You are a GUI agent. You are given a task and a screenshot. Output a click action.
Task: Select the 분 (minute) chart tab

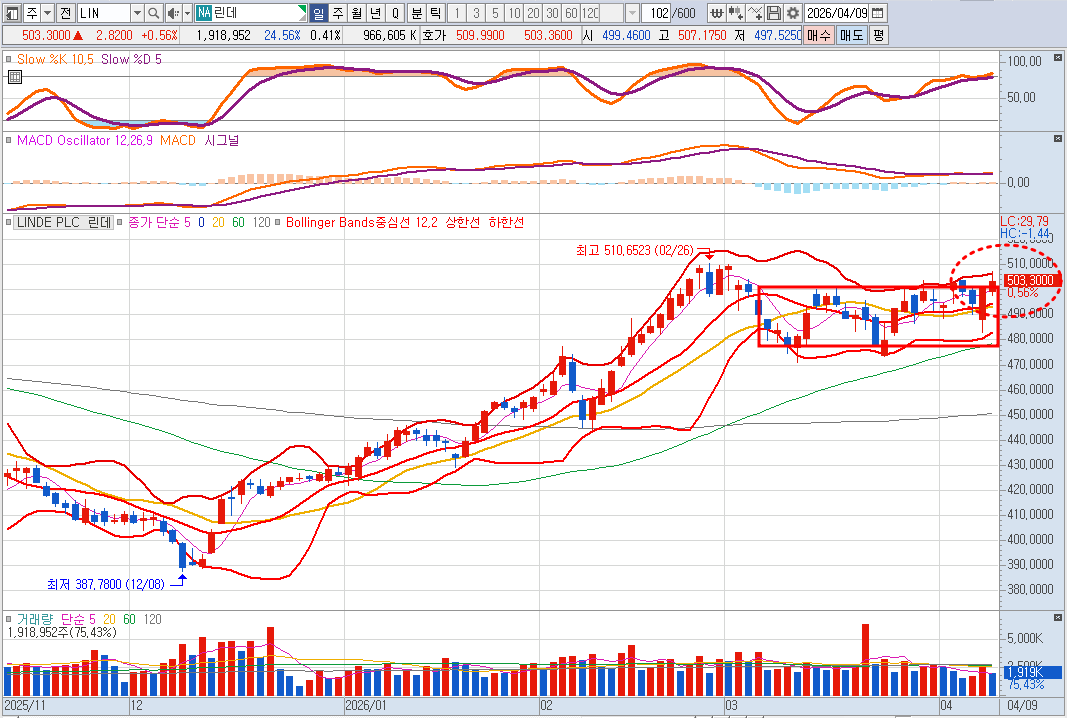[416, 13]
